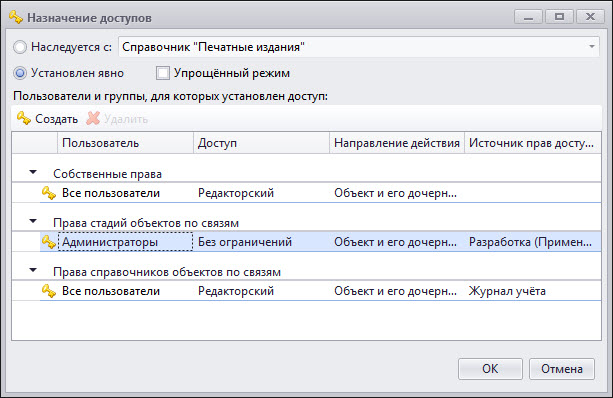Click key icon of Администраторы row

click(x=49, y=242)
